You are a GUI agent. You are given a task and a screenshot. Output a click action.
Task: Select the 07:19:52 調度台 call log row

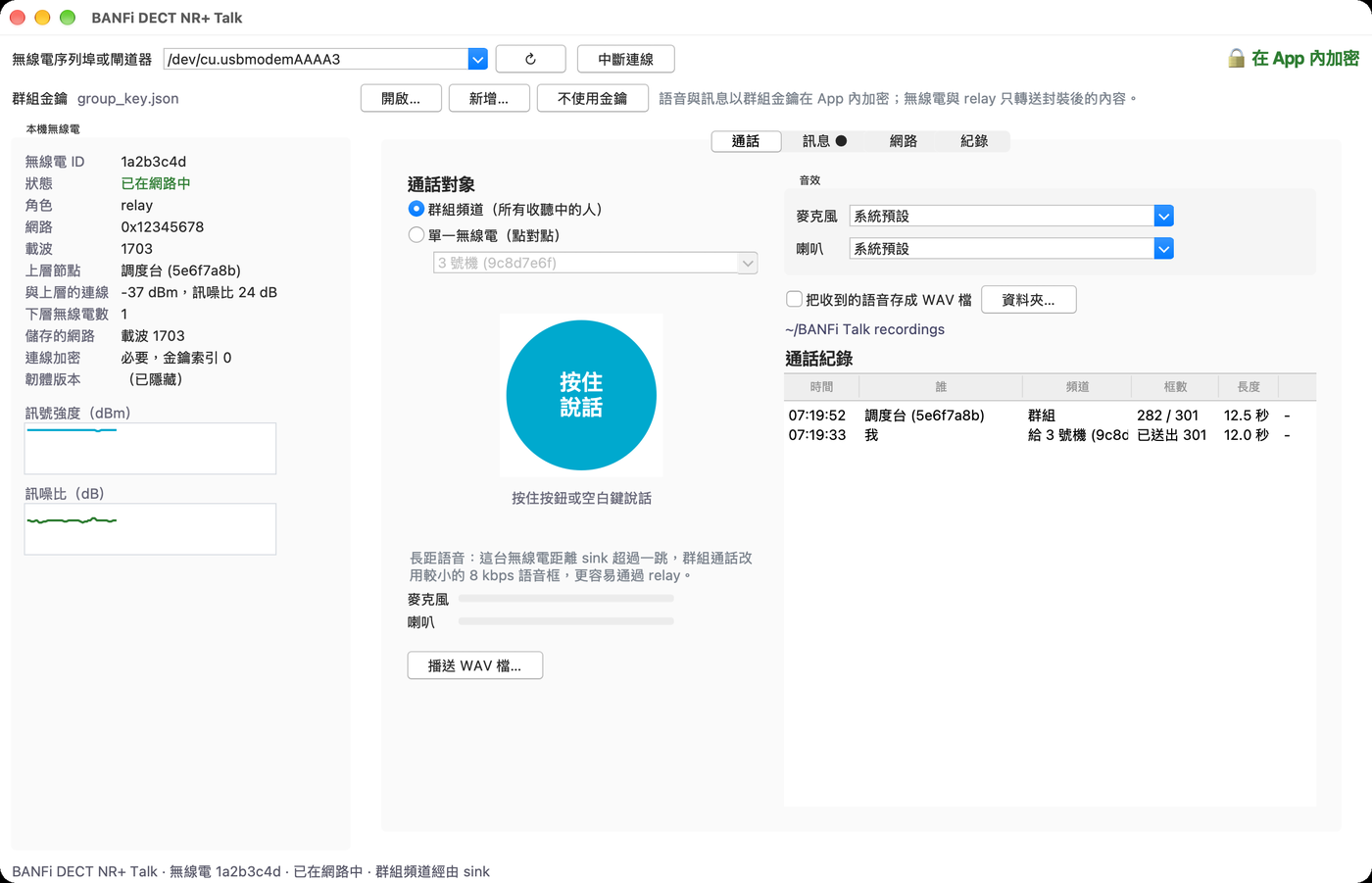pyautogui.click(x=1050, y=416)
